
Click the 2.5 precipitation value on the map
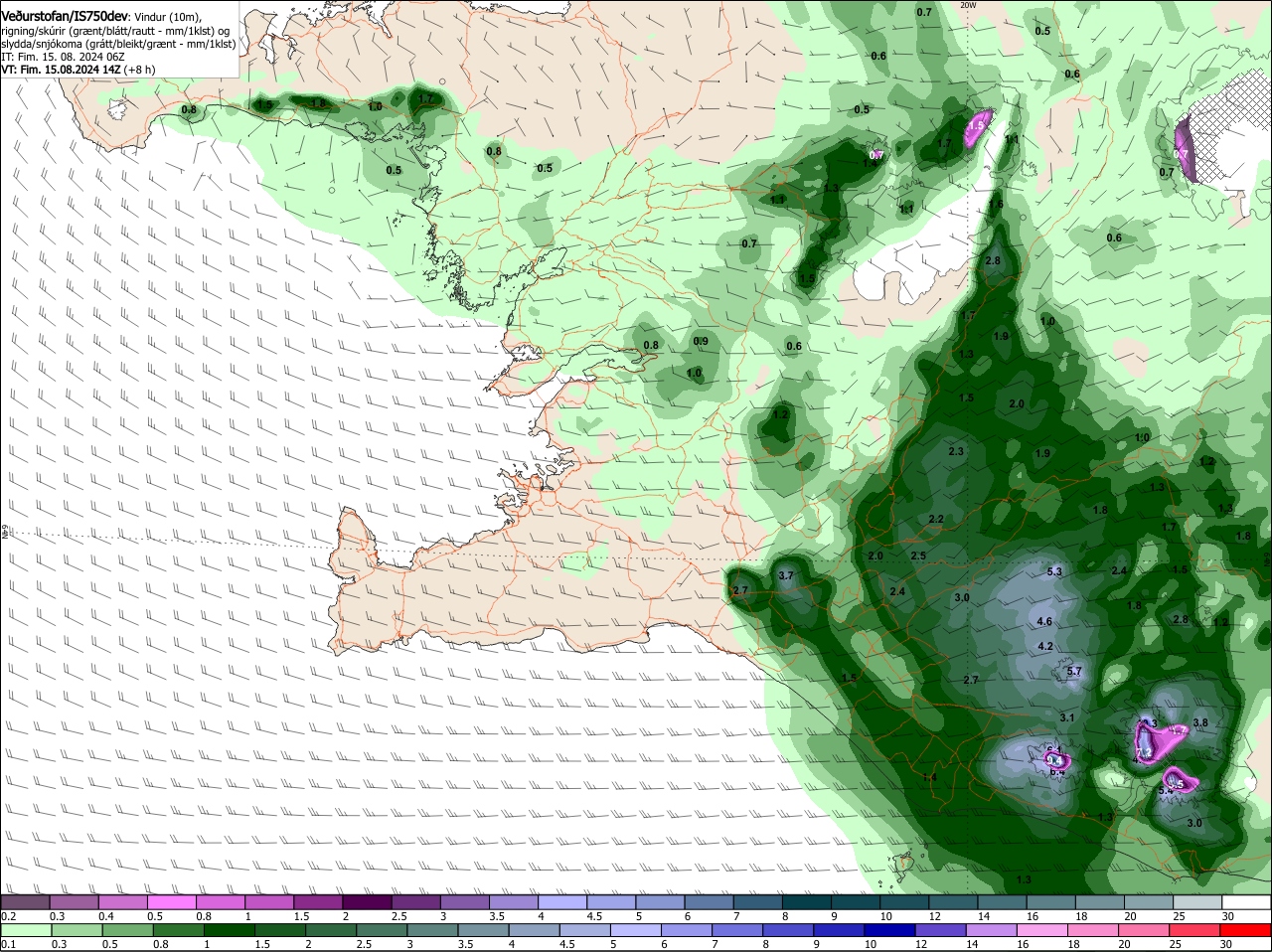tap(918, 556)
